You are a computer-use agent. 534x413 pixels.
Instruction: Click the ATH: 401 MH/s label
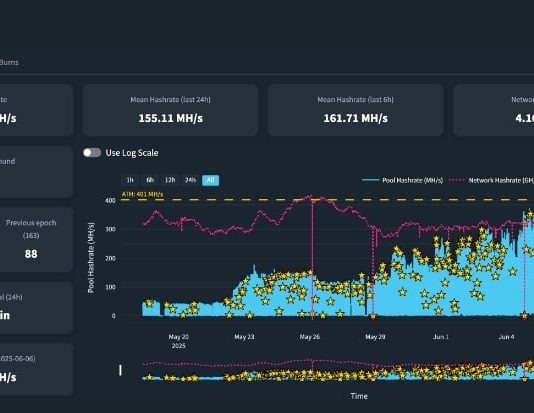pyautogui.click(x=142, y=194)
